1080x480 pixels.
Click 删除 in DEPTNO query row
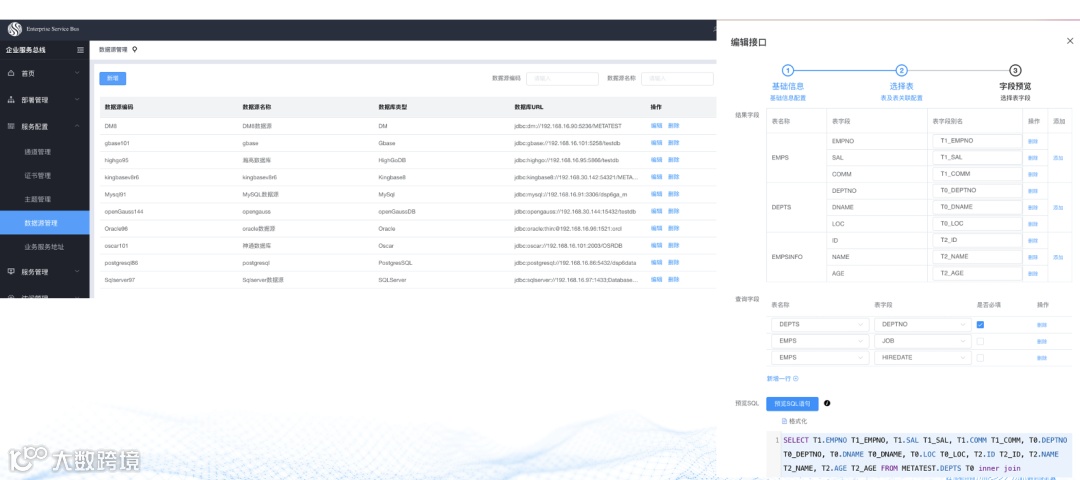(x=1041, y=324)
